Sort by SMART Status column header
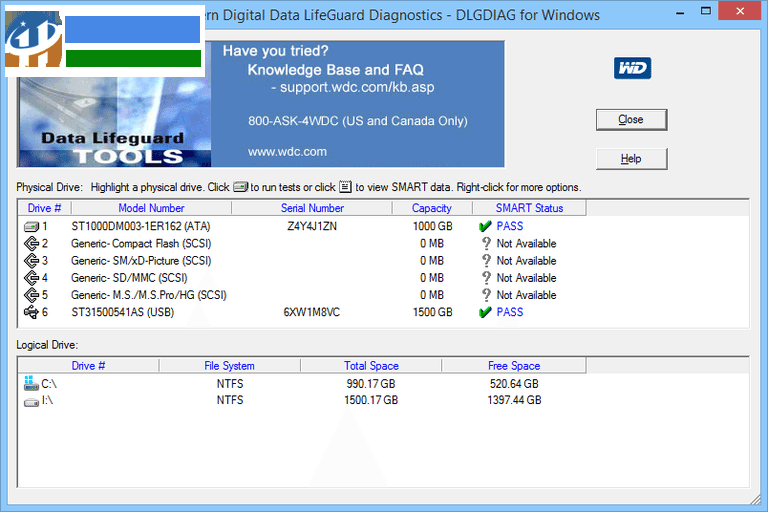This screenshot has height=512, width=768. click(529, 208)
